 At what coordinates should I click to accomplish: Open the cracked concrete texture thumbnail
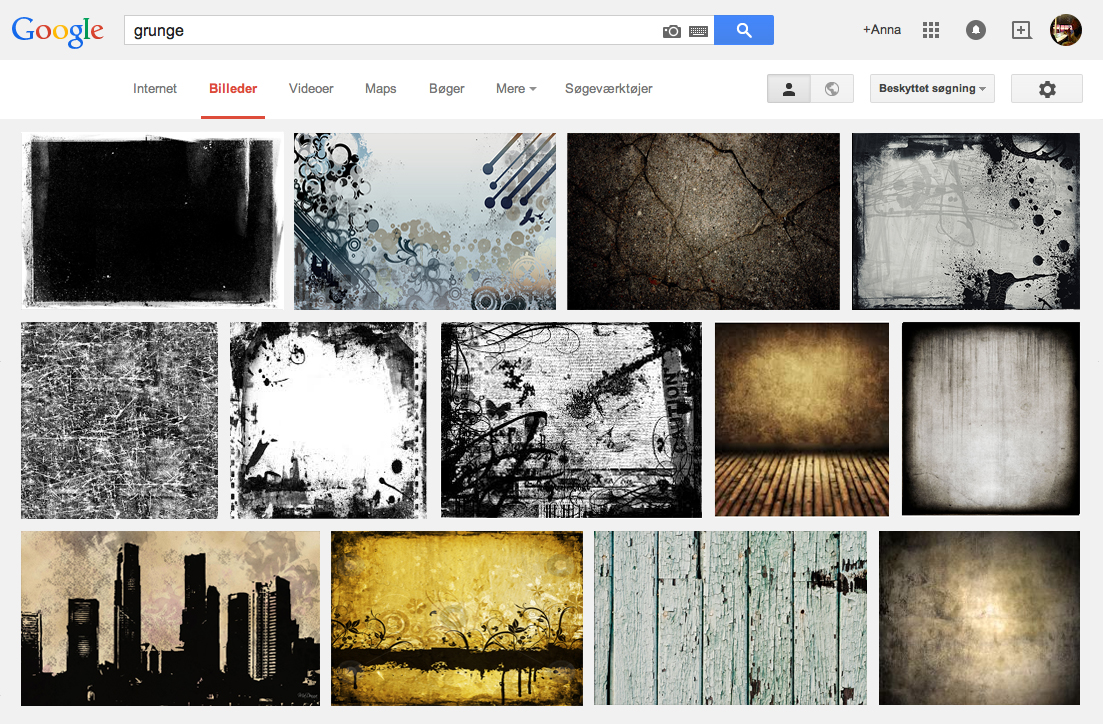pyautogui.click(x=703, y=221)
